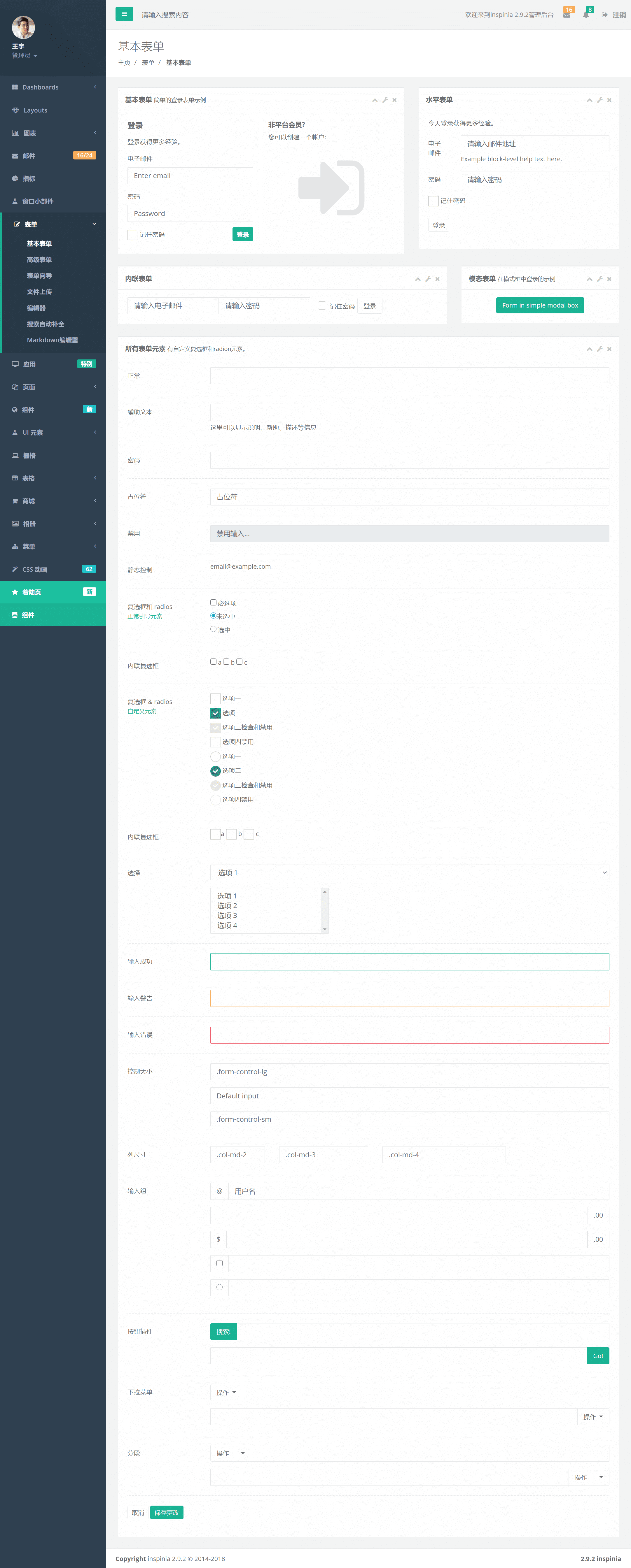Image resolution: width=631 pixels, height=1568 pixels.
Task: Select the 选中 radio button
Action: 213,629
